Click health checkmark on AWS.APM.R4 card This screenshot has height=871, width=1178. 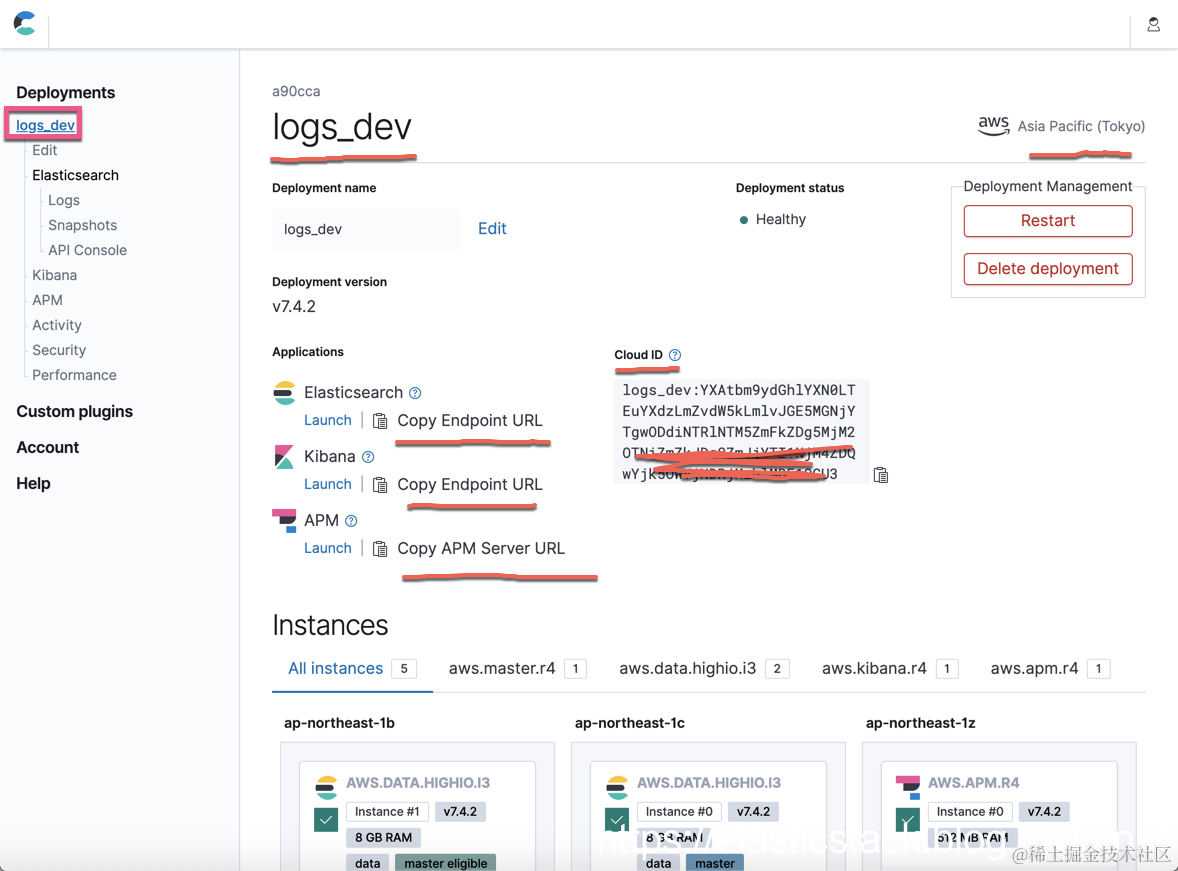click(908, 820)
